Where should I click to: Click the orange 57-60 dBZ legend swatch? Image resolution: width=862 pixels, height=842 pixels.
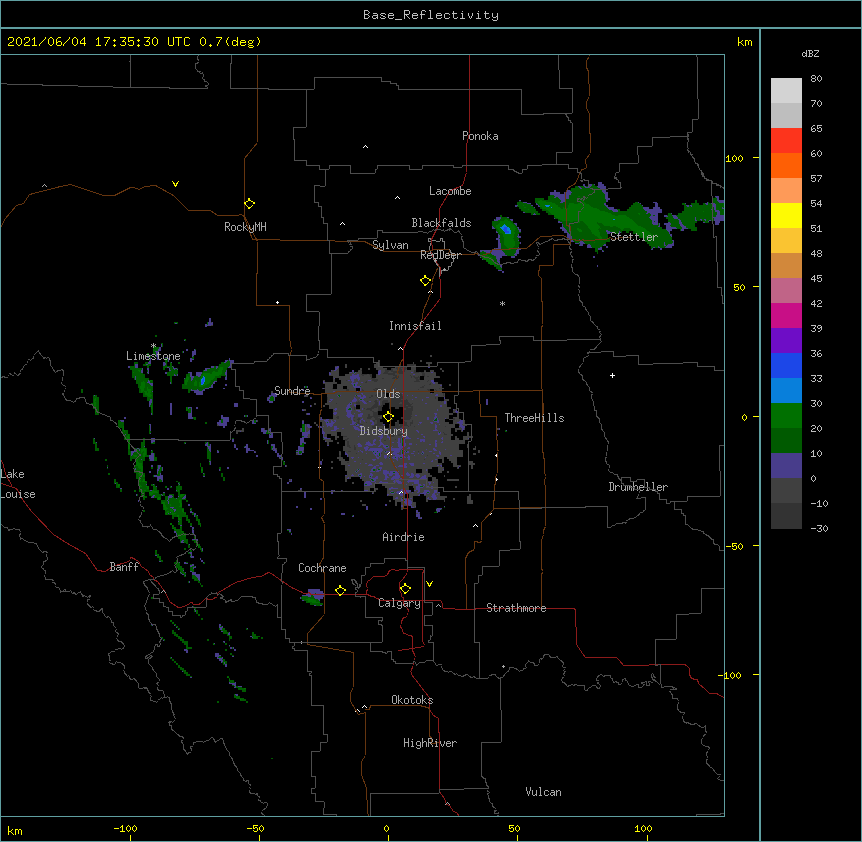[786, 165]
